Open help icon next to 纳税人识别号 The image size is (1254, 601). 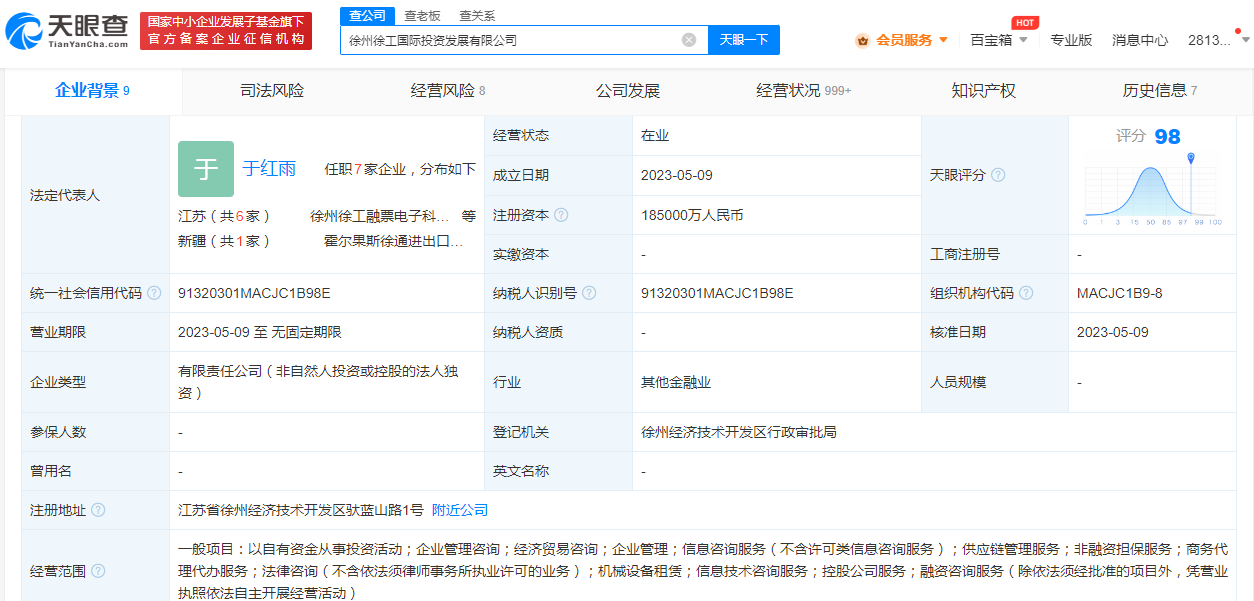click(x=589, y=293)
